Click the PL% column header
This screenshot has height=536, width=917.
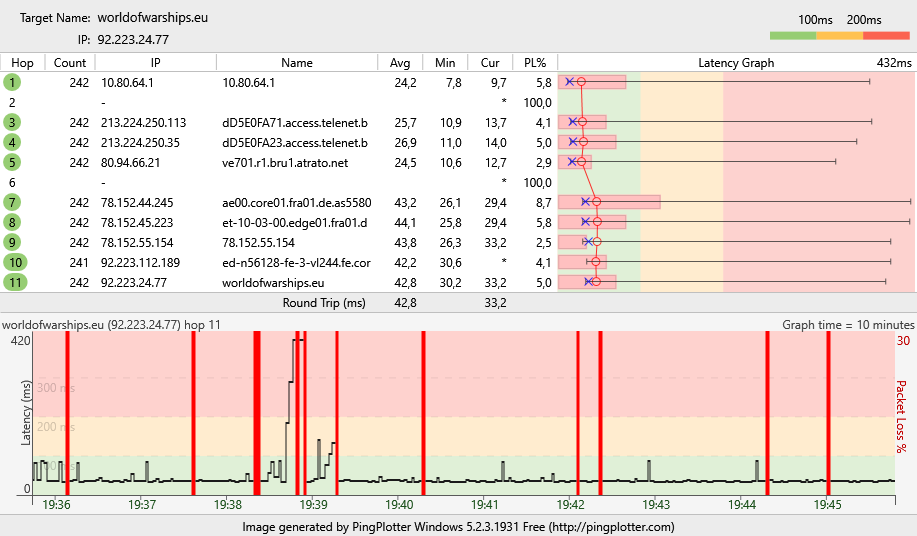click(x=536, y=63)
